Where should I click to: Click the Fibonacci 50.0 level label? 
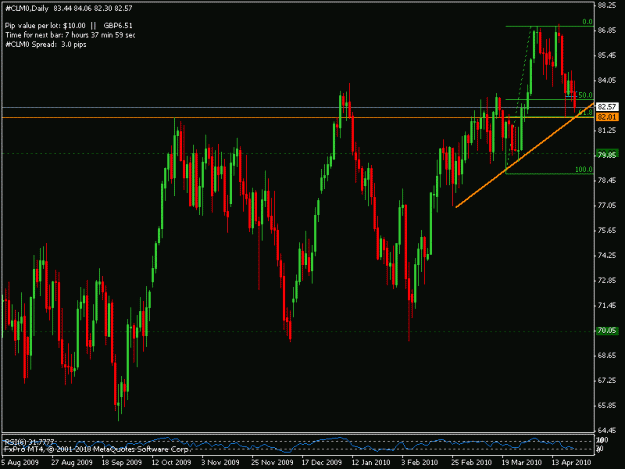tap(585, 95)
